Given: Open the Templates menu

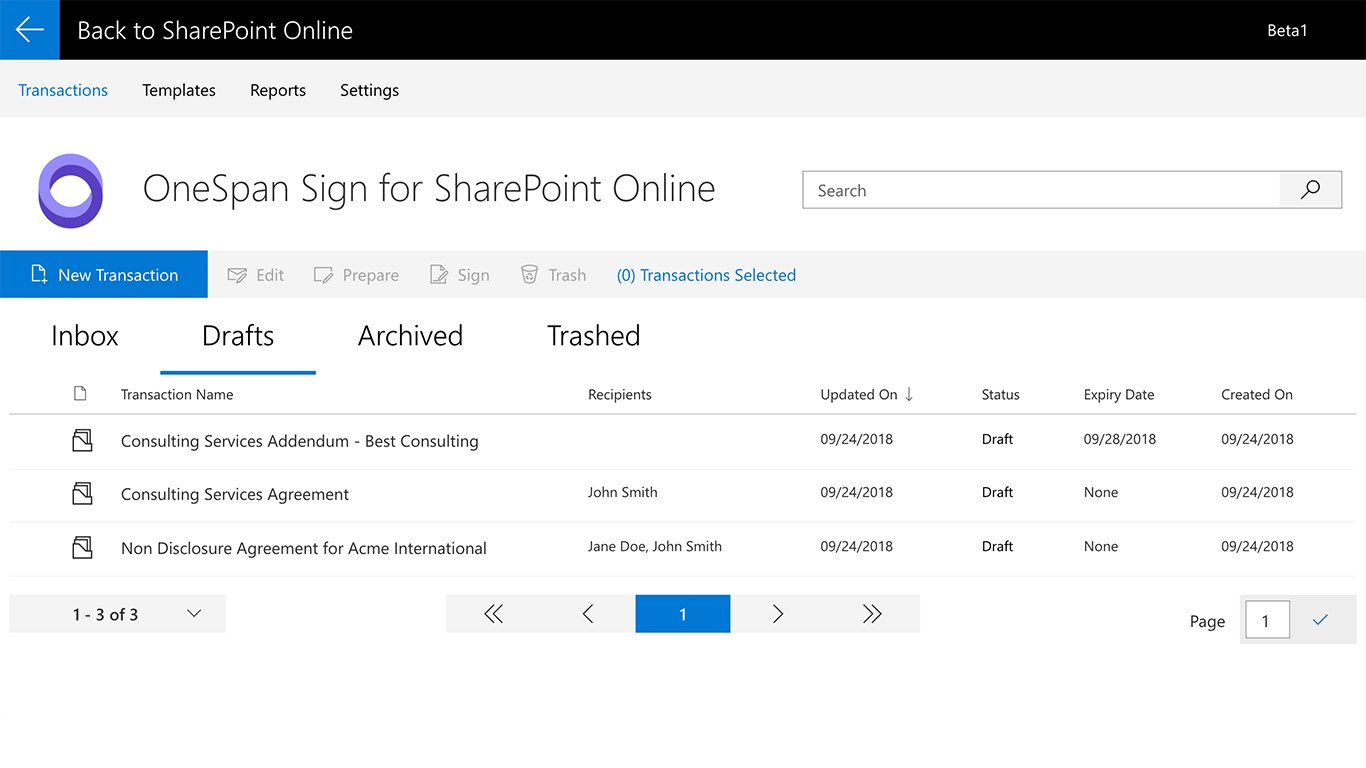Looking at the screenshot, I should [x=179, y=90].
